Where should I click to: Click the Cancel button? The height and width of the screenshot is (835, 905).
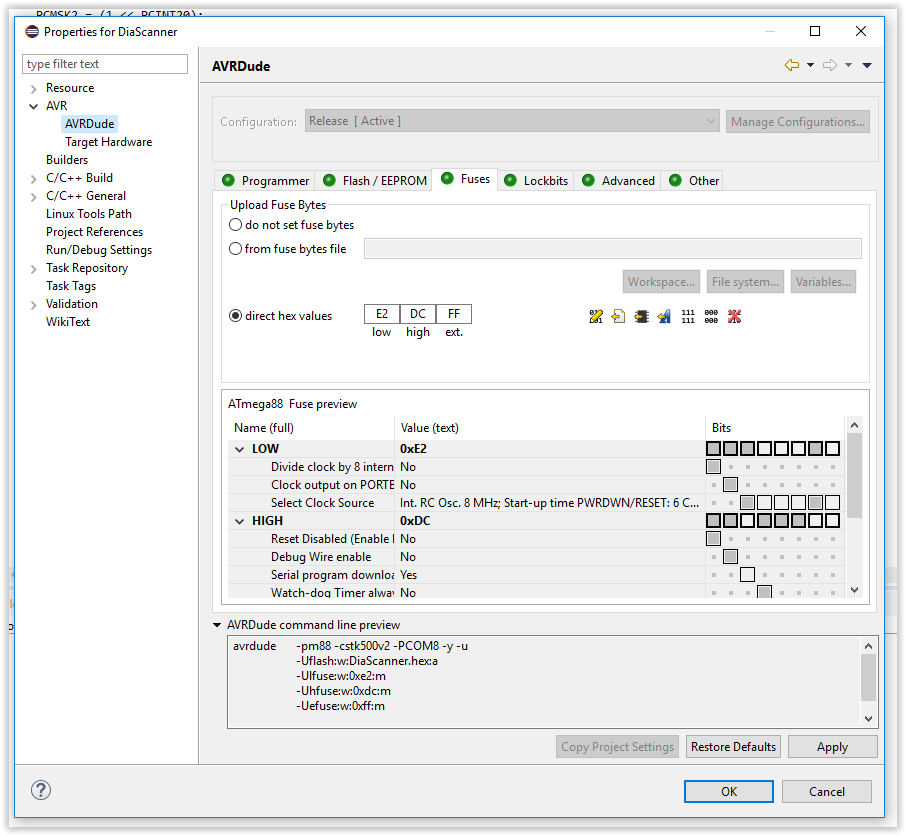point(827,791)
